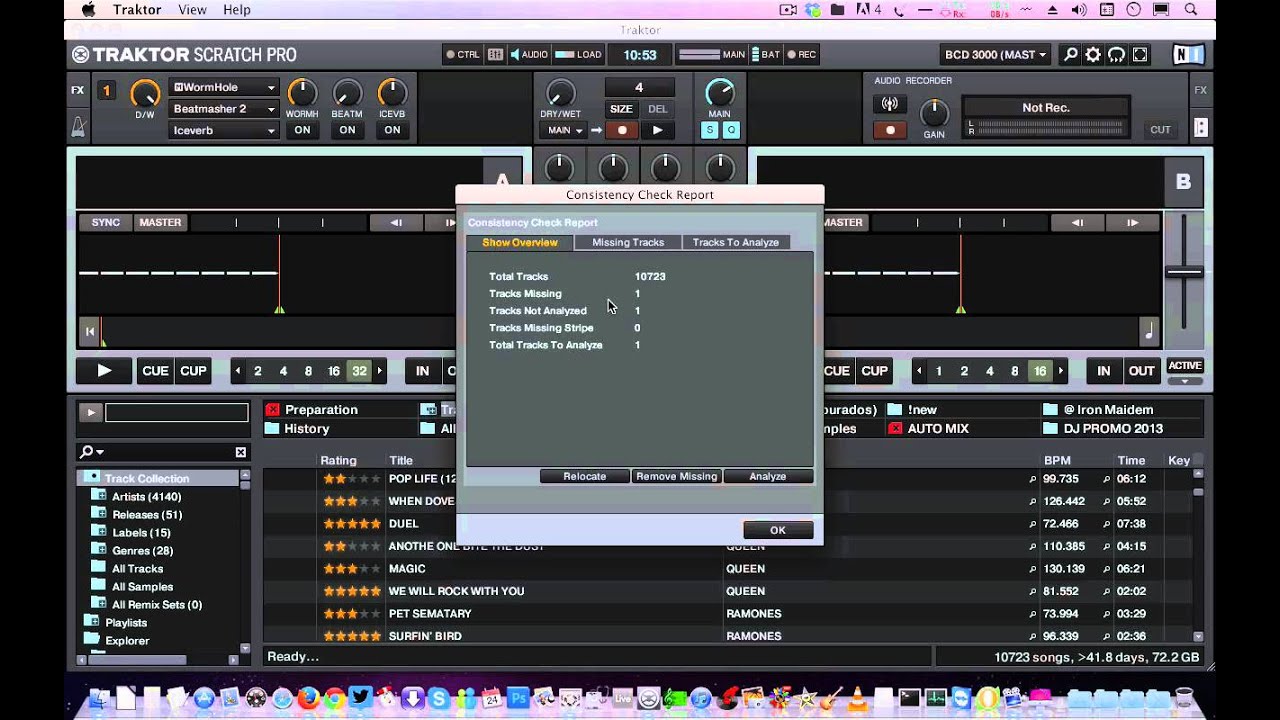
Task: Toggle the FX unit 1 button
Action: [106, 91]
